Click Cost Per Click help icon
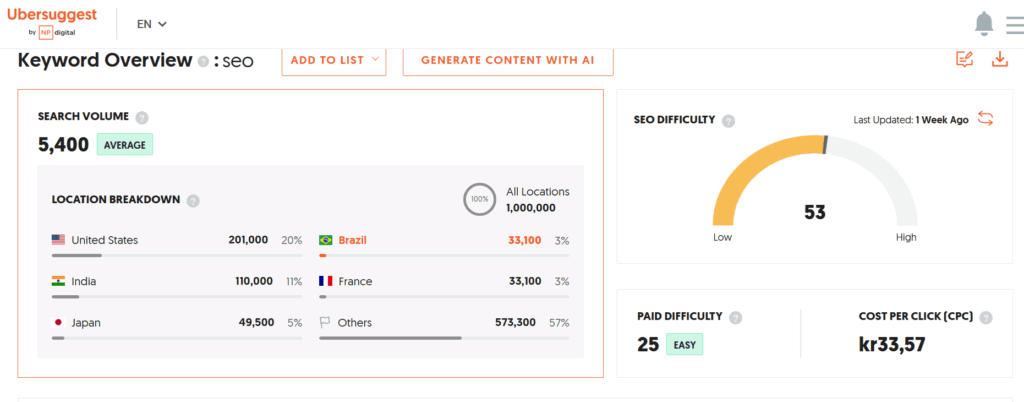1024x402 pixels. [986, 318]
